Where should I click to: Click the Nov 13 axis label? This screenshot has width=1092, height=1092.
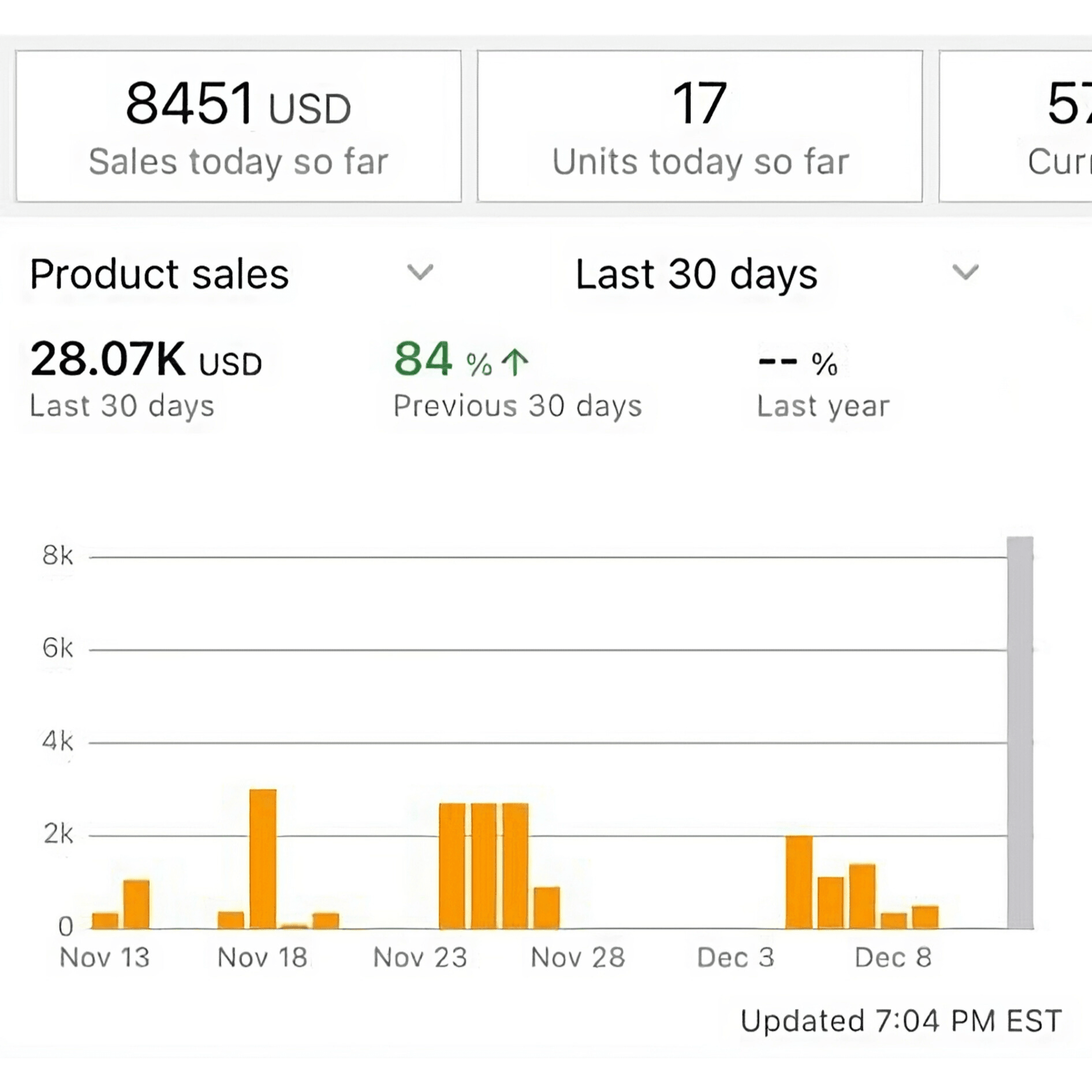click(105, 958)
